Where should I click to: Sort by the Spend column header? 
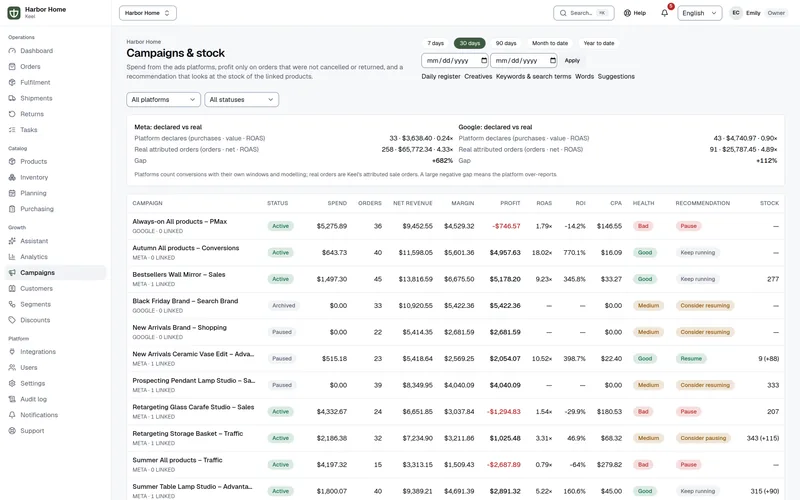click(x=337, y=203)
